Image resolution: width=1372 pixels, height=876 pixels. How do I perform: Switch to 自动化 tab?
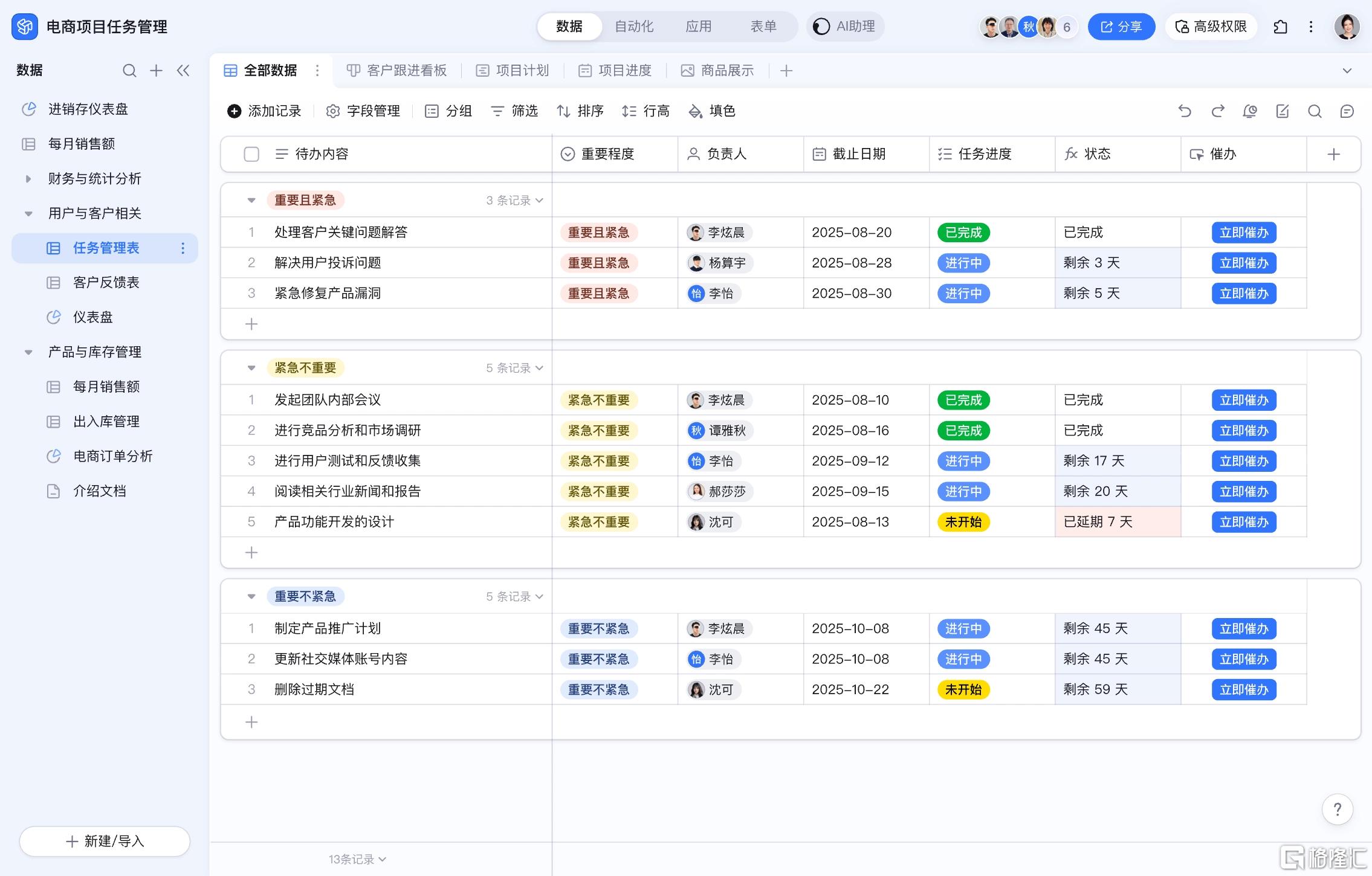point(634,27)
